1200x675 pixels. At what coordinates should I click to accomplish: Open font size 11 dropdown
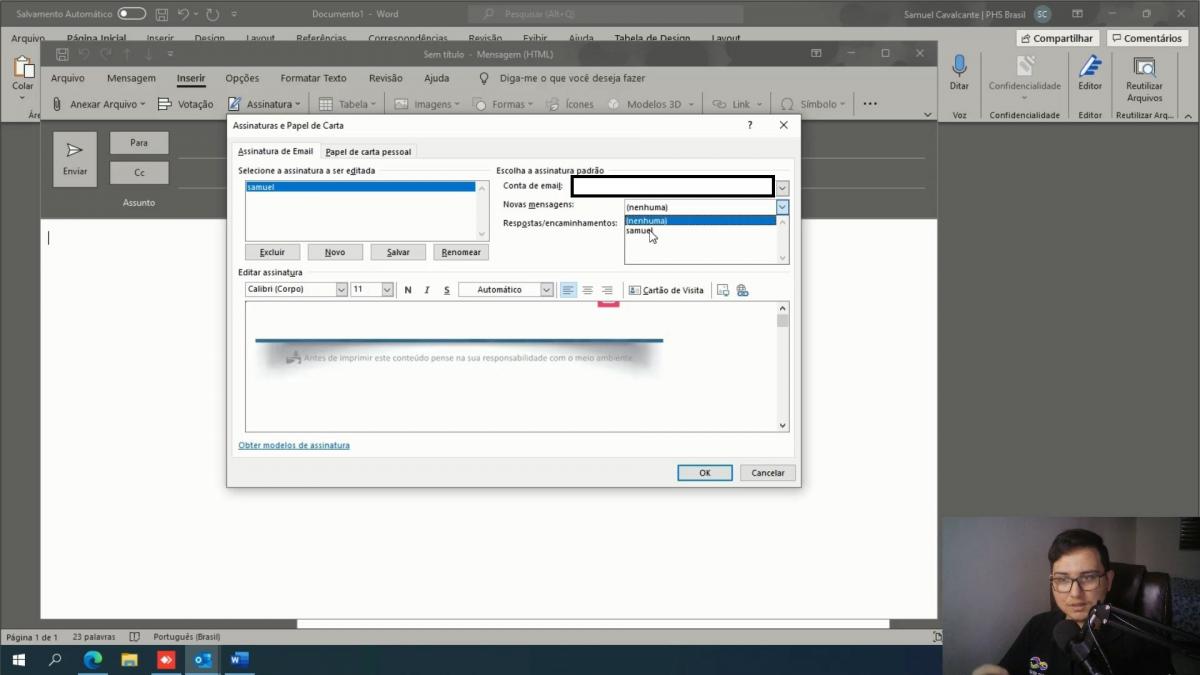coord(387,290)
